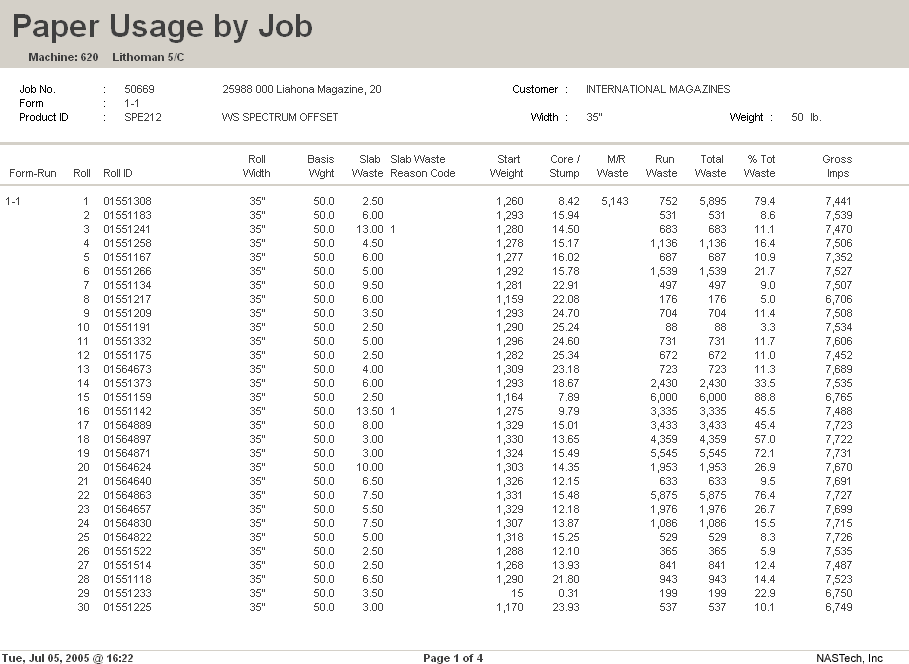Select gross imps value 7,606
This screenshot has height=664, width=909.
(x=838, y=341)
